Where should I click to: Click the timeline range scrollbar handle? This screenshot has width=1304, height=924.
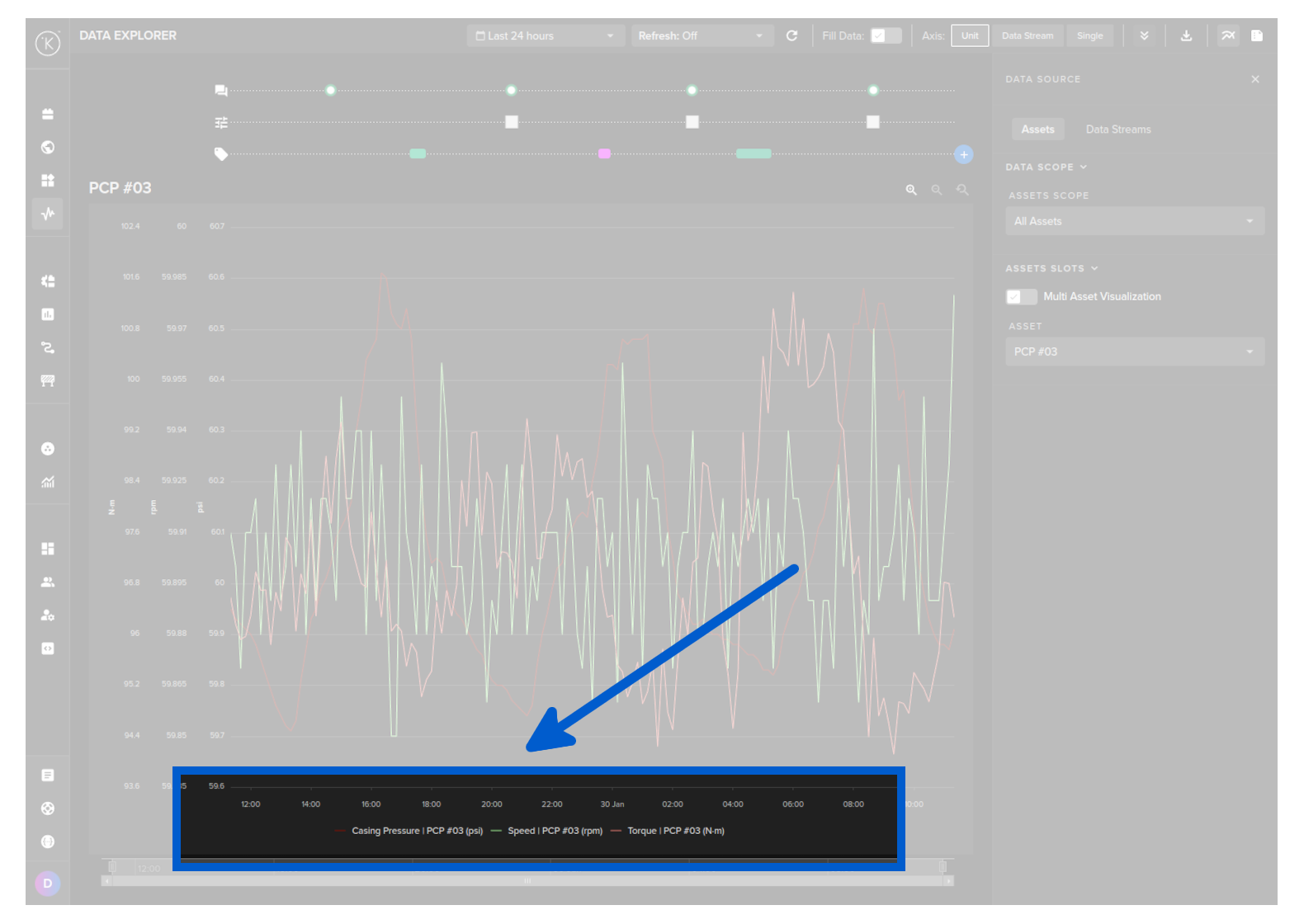[x=527, y=881]
